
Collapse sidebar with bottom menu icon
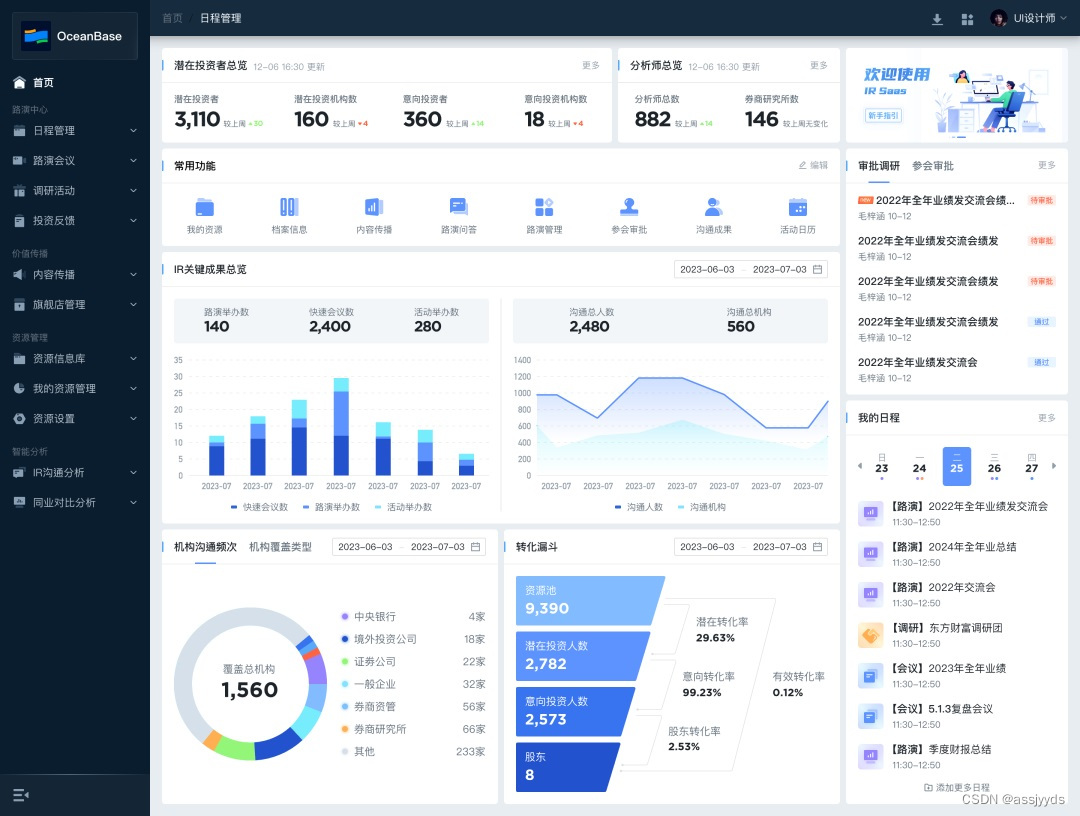point(21,795)
